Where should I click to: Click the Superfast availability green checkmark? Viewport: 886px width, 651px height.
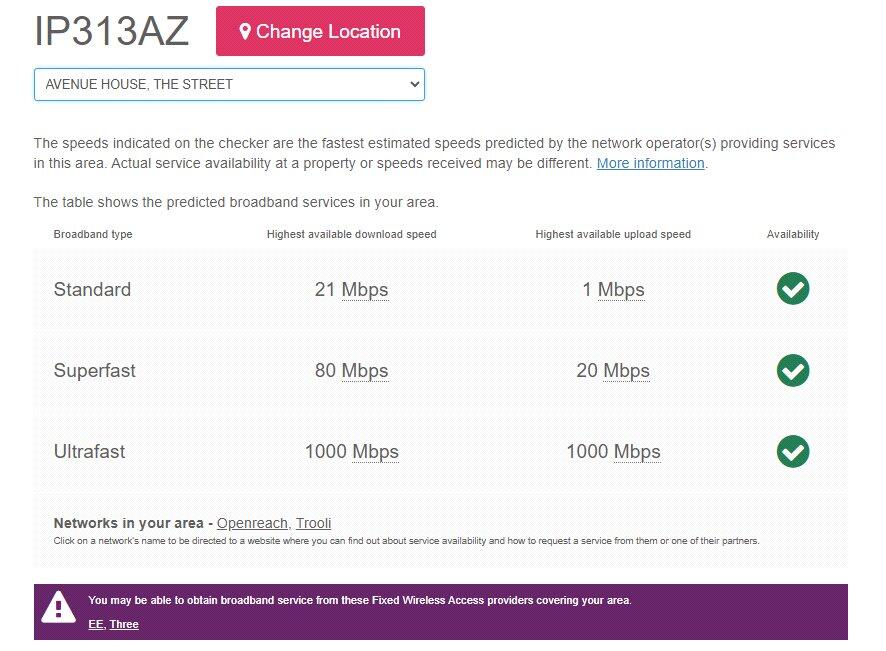tap(792, 371)
